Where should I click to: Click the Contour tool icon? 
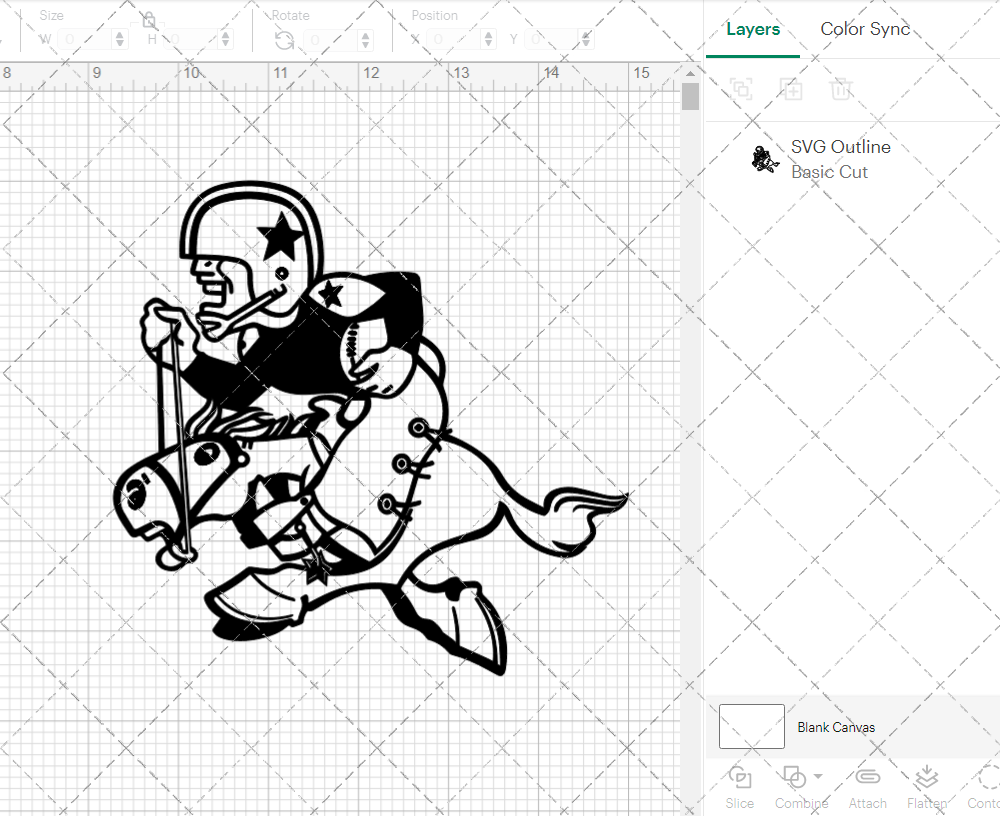pos(988,778)
